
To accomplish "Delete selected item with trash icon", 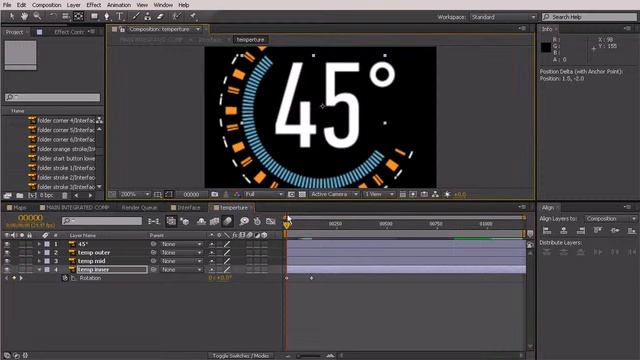I will 64,196.
